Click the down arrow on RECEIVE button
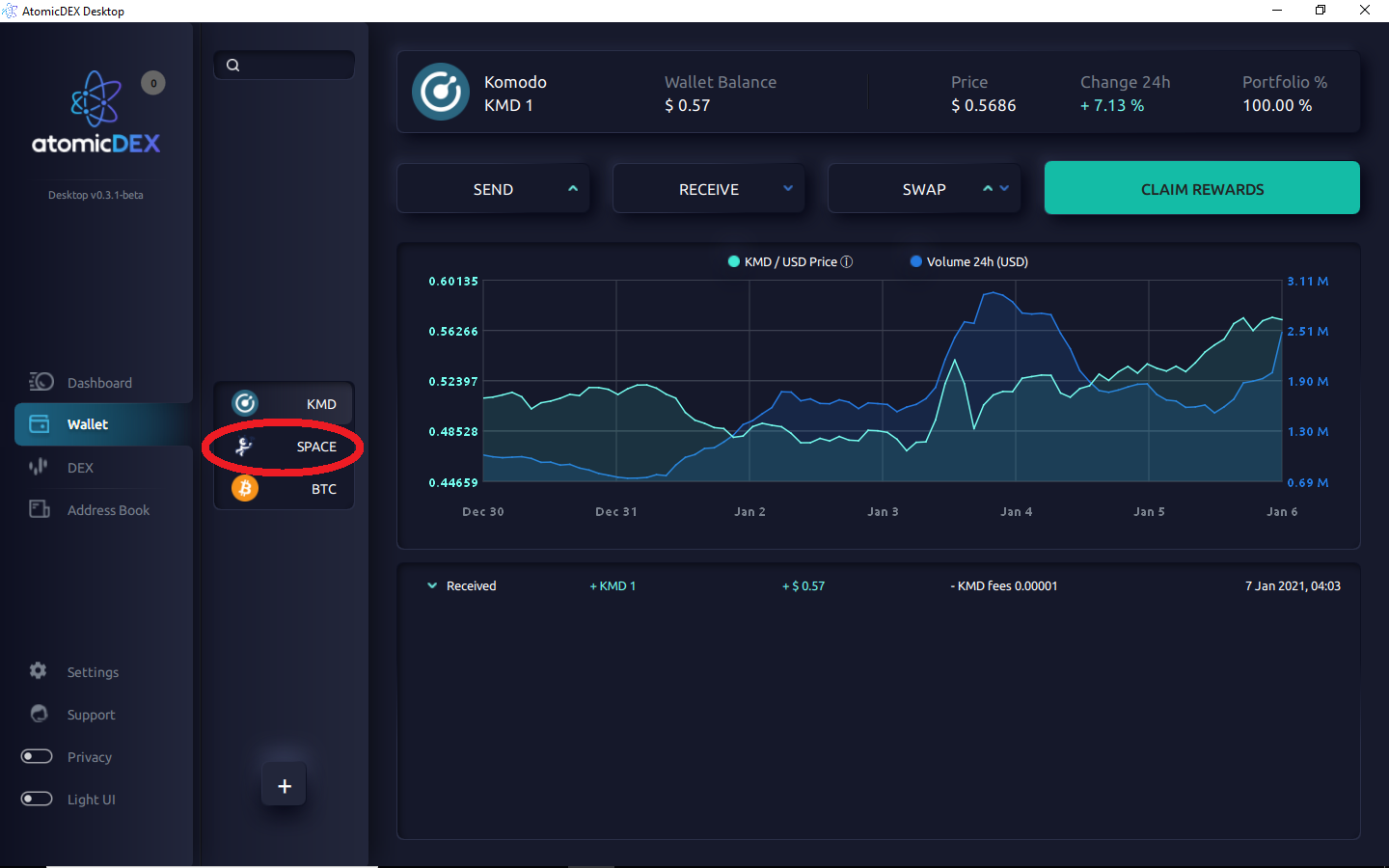The width and height of the screenshot is (1389, 868). coord(788,188)
